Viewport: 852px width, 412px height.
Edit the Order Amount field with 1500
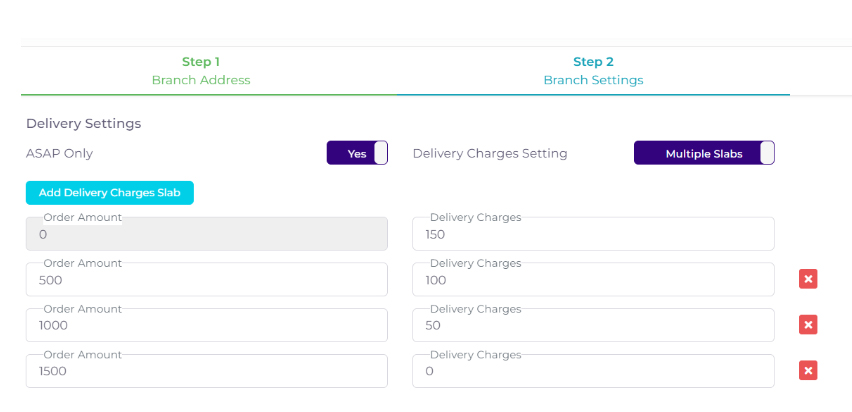point(207,371)
